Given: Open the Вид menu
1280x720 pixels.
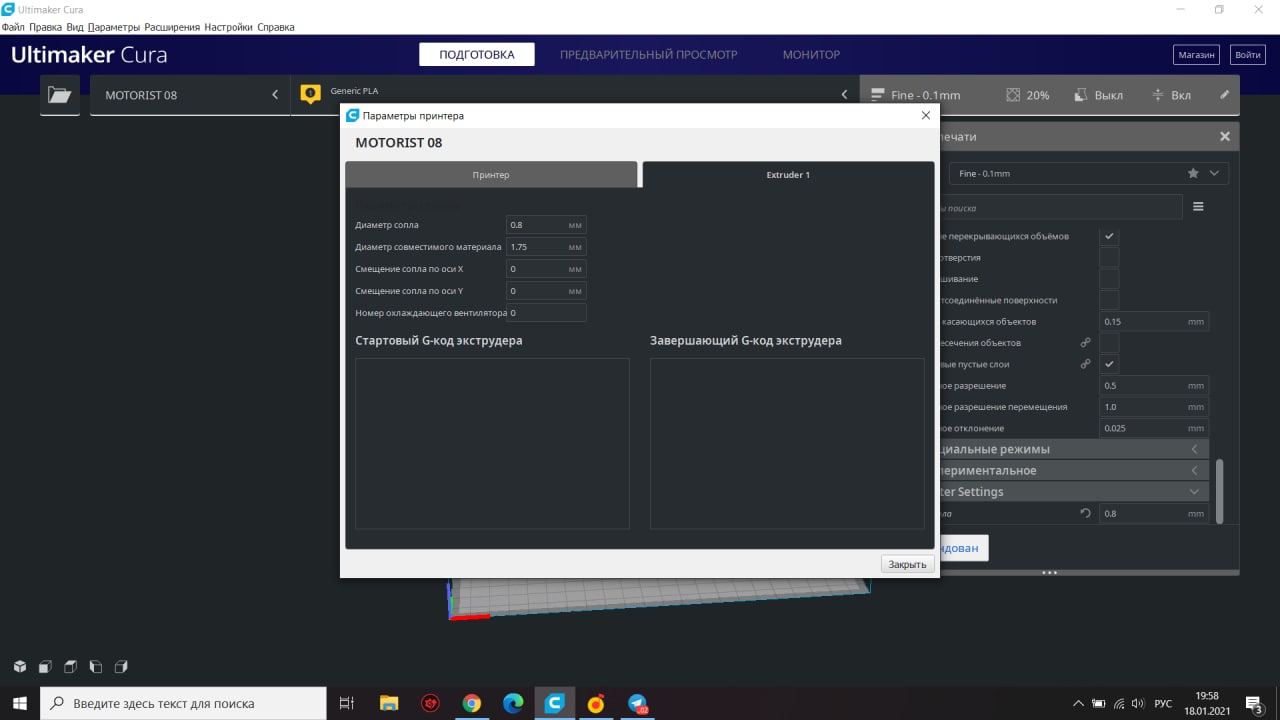Looking at the screenshot, I should [75, 27].
